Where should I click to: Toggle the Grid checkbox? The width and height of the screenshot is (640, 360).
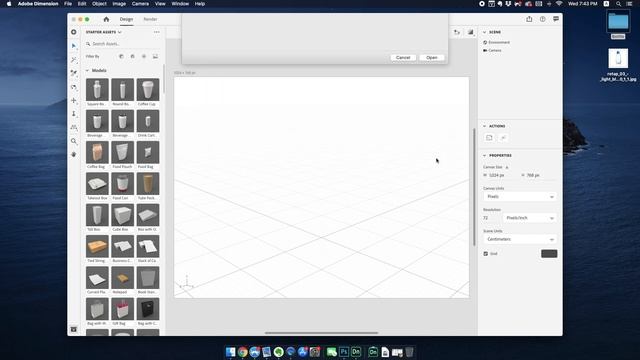click(x=486, y=253)
